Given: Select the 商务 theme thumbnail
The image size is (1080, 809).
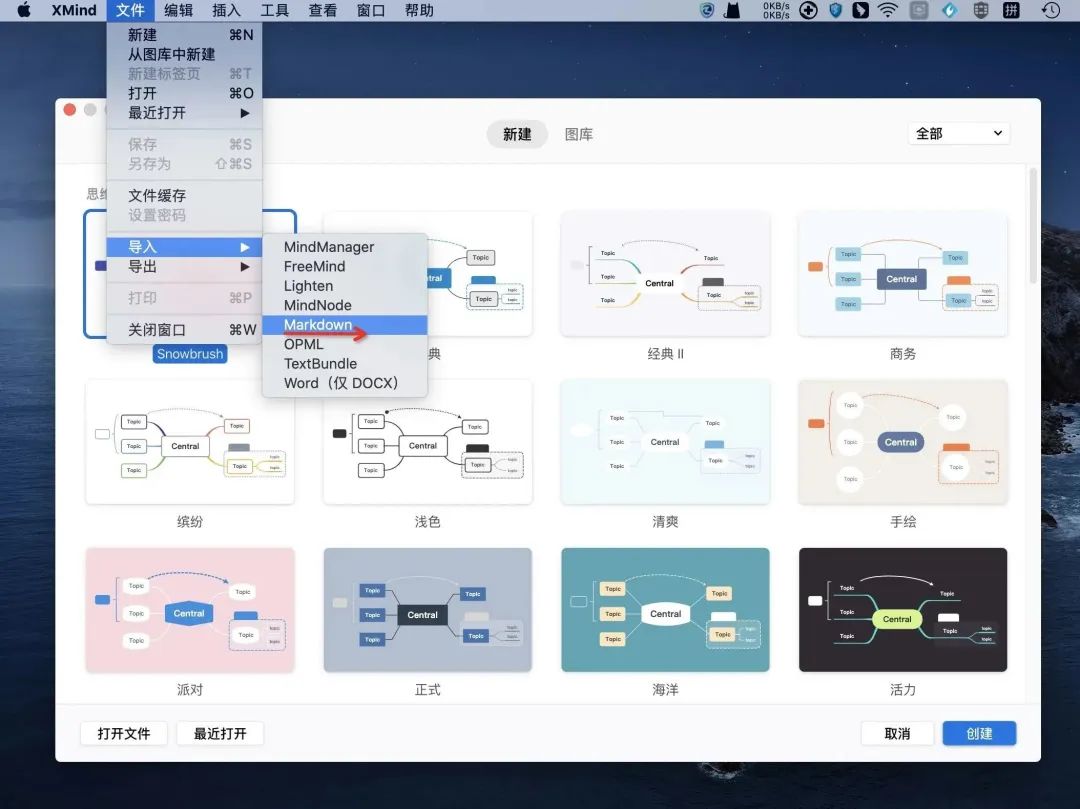Looking at the screenshot, I should click(x=903, y=274).
